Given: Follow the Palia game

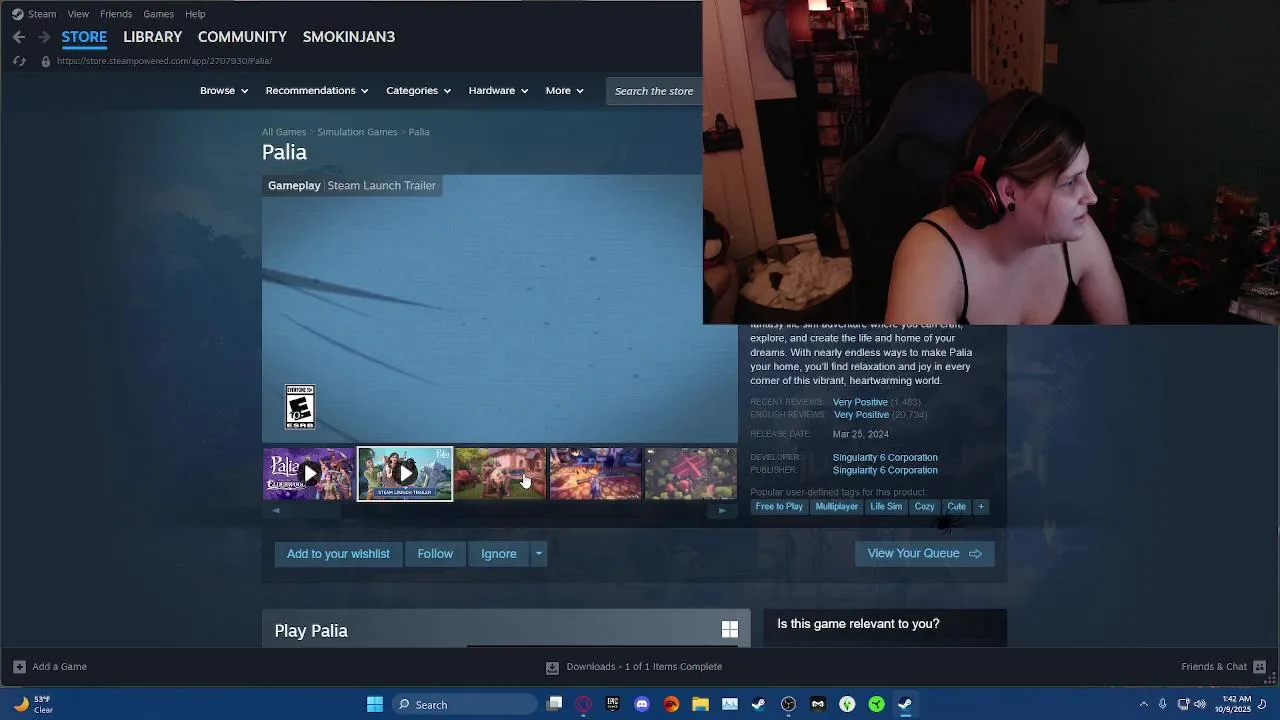Looking at the screenshot, I should tap(435, 554).
